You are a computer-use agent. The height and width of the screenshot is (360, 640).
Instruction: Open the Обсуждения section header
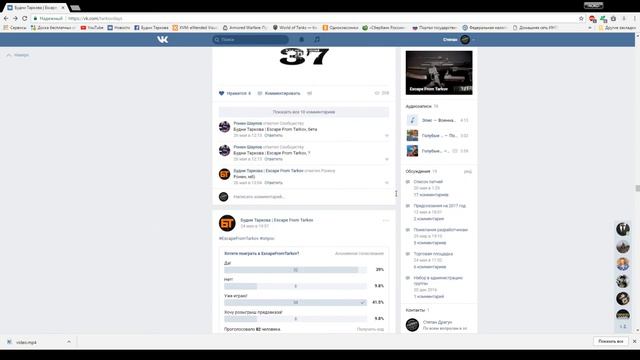[418, 171]
